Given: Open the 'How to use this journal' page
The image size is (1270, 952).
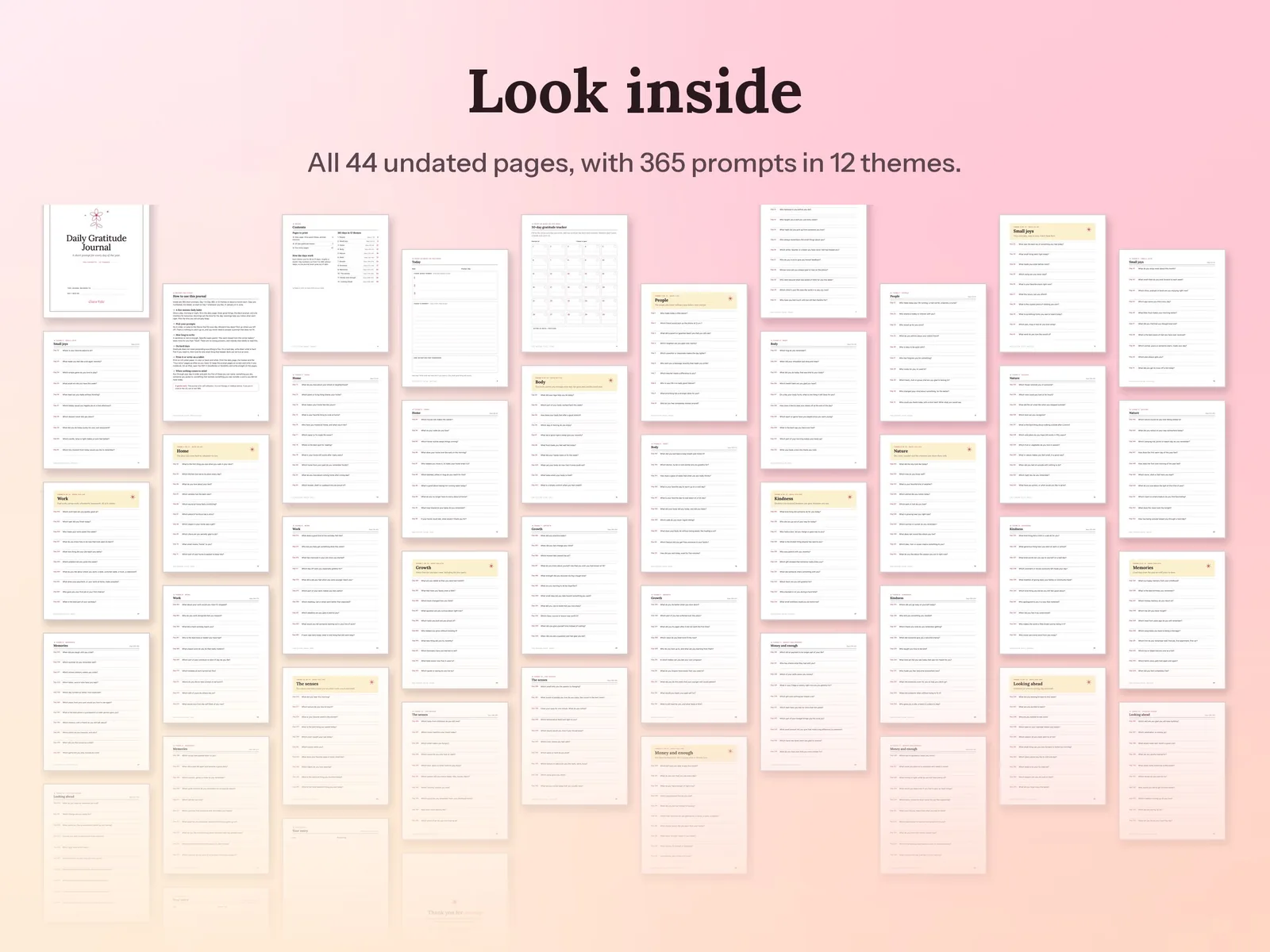Looking at the screenshot, I should coord(216,352).
